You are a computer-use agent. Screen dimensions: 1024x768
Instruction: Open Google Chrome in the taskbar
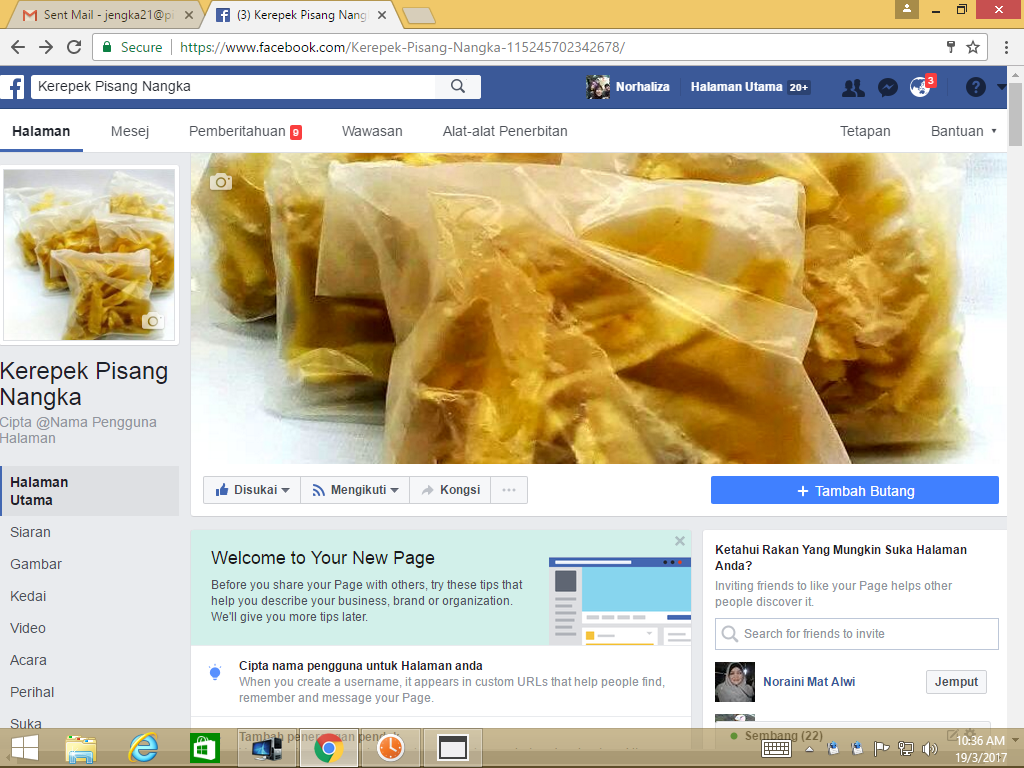click(x=327, y=748)
